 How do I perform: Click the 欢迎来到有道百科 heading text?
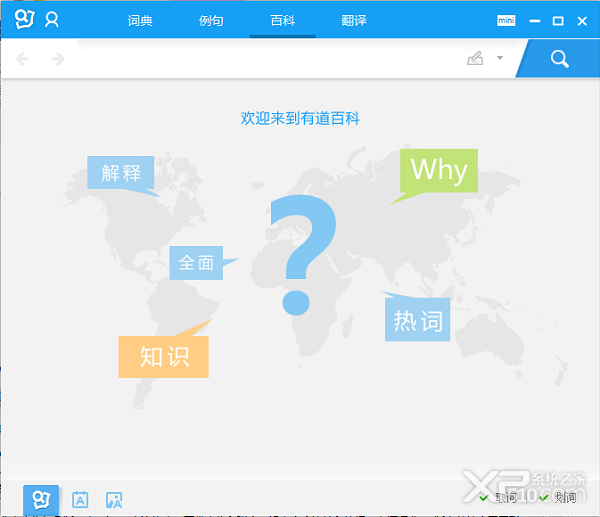click(300, 118)
